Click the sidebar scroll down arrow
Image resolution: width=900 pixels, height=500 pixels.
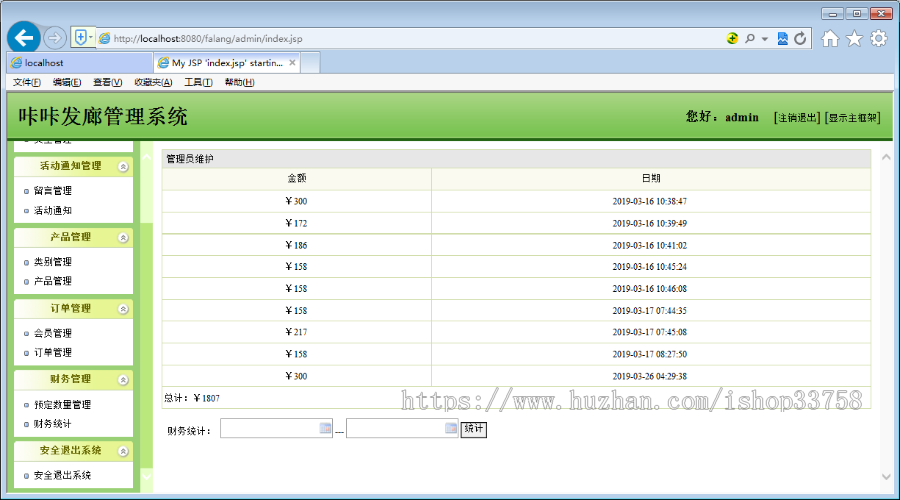point(146,476)
